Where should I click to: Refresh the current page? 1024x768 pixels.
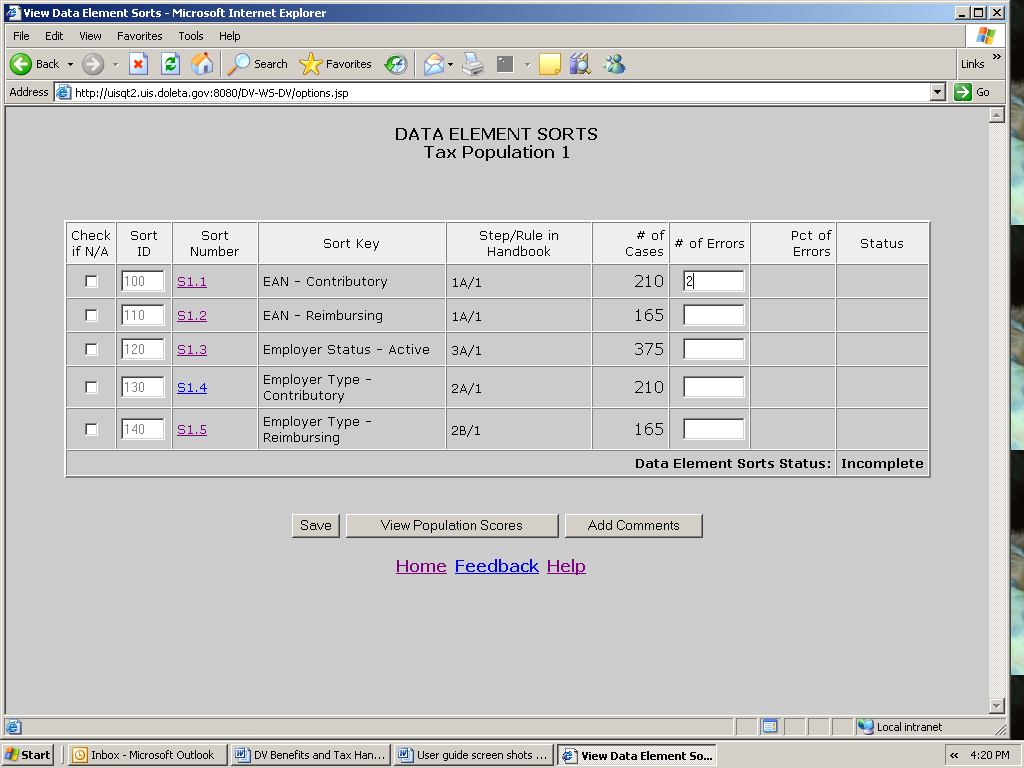point(170,64)
